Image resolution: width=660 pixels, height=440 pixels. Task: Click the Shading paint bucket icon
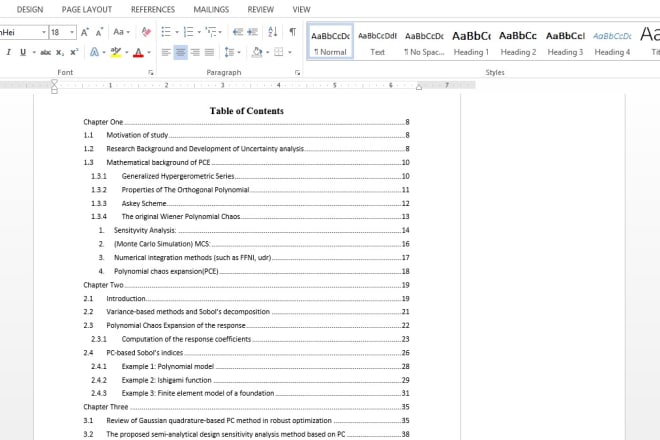pos(257,52)
